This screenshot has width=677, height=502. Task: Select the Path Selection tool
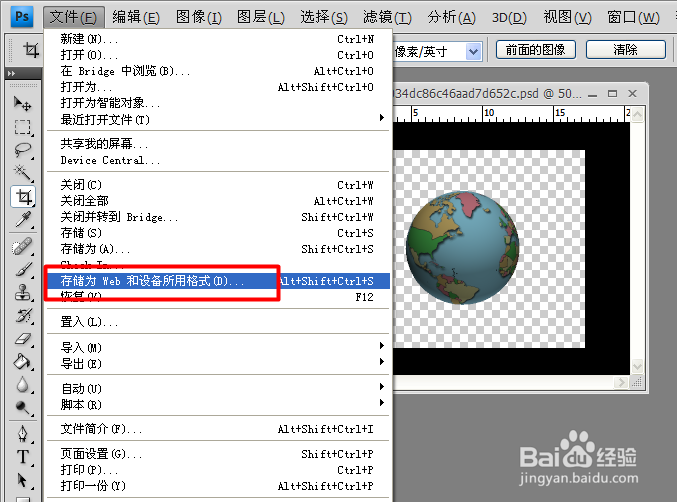[x=22, y=480]
